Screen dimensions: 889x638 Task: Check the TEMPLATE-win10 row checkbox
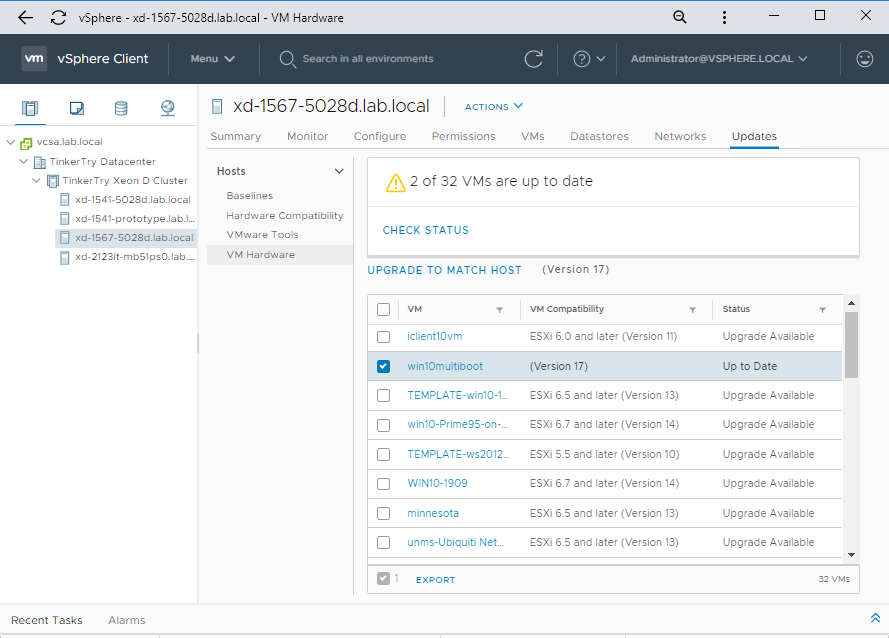[383, 395]
